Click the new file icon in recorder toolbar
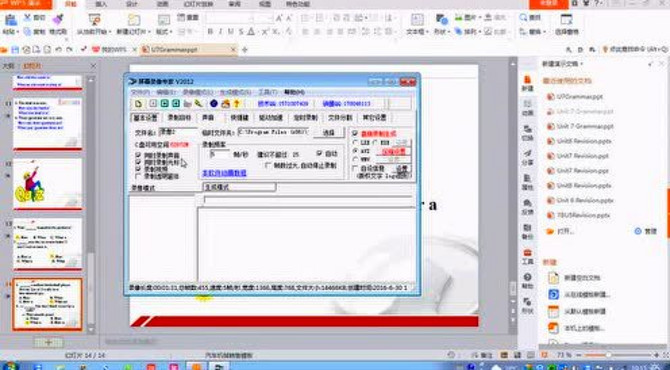 point(138,103)
